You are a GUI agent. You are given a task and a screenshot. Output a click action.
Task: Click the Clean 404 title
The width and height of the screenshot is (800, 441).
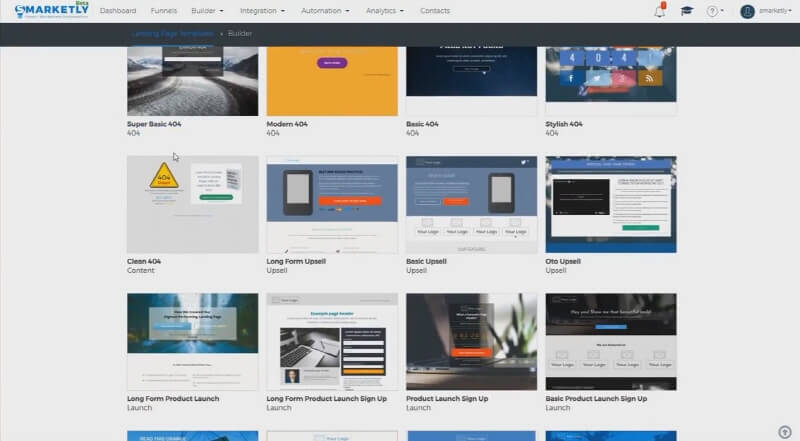[x=144, y=261]
